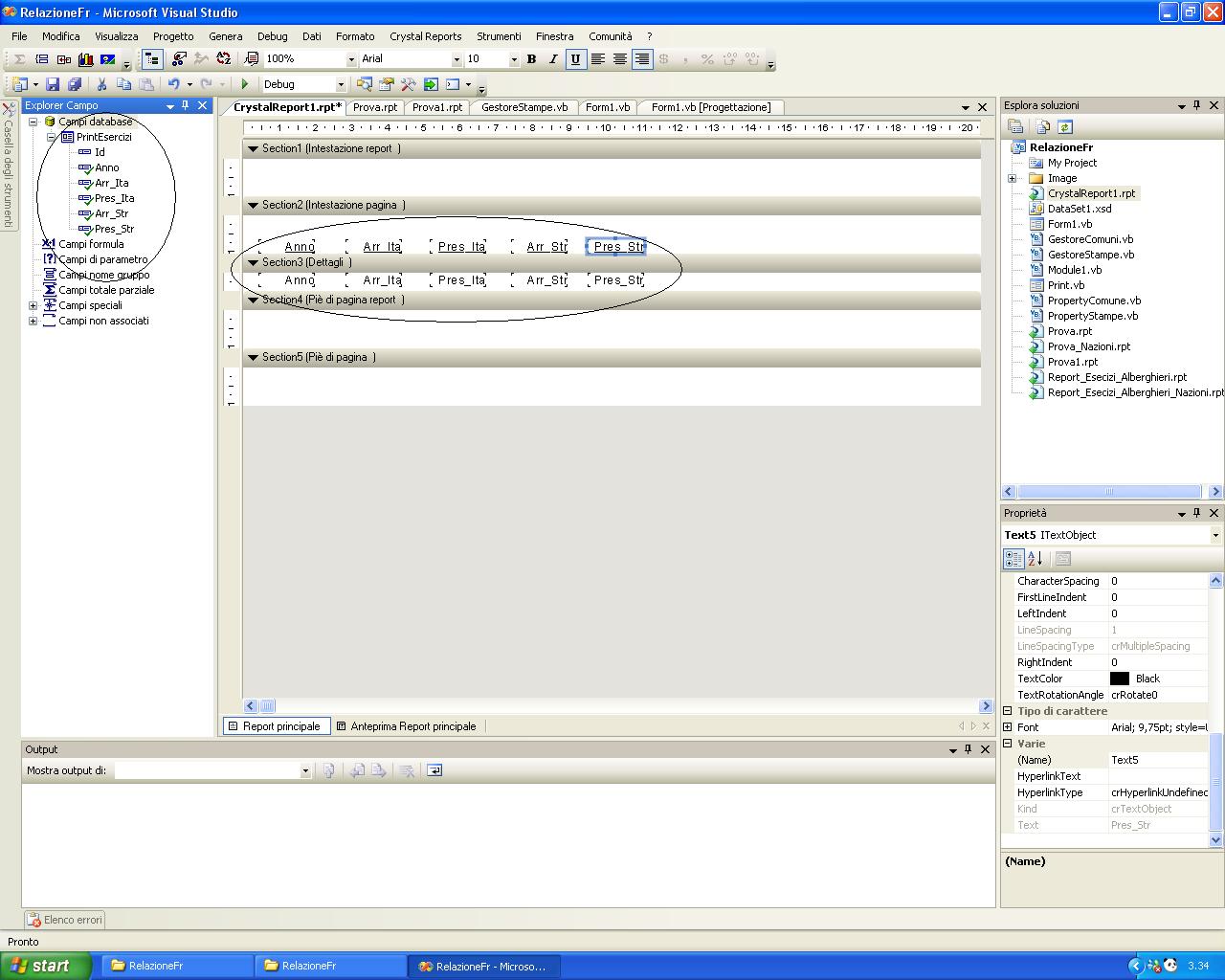
Task: Open the Arial font name dropdown
Action: [x=456, y=59]
